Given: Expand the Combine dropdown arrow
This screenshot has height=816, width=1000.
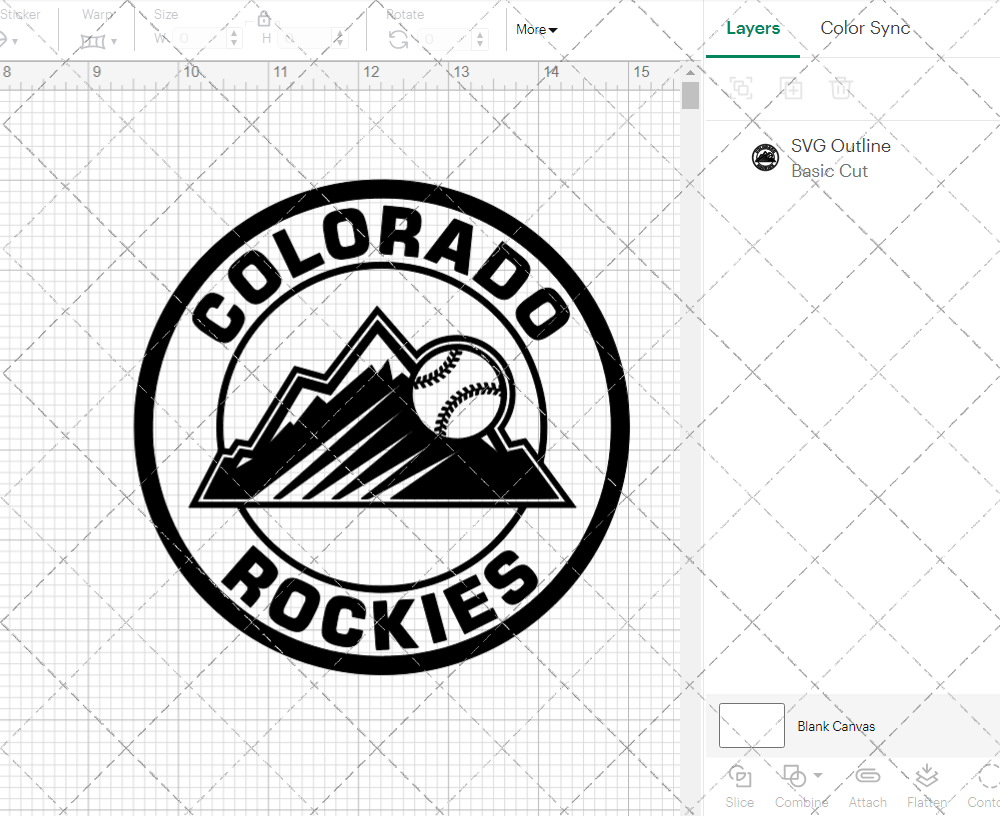Looking at the screenshot, I should coord(818,776).
